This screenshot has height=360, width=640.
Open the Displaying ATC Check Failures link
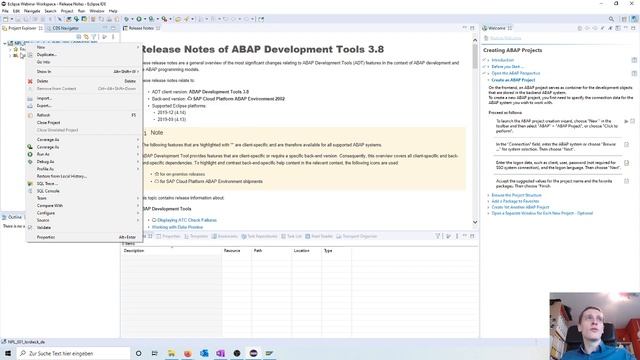tap(187, 220)
